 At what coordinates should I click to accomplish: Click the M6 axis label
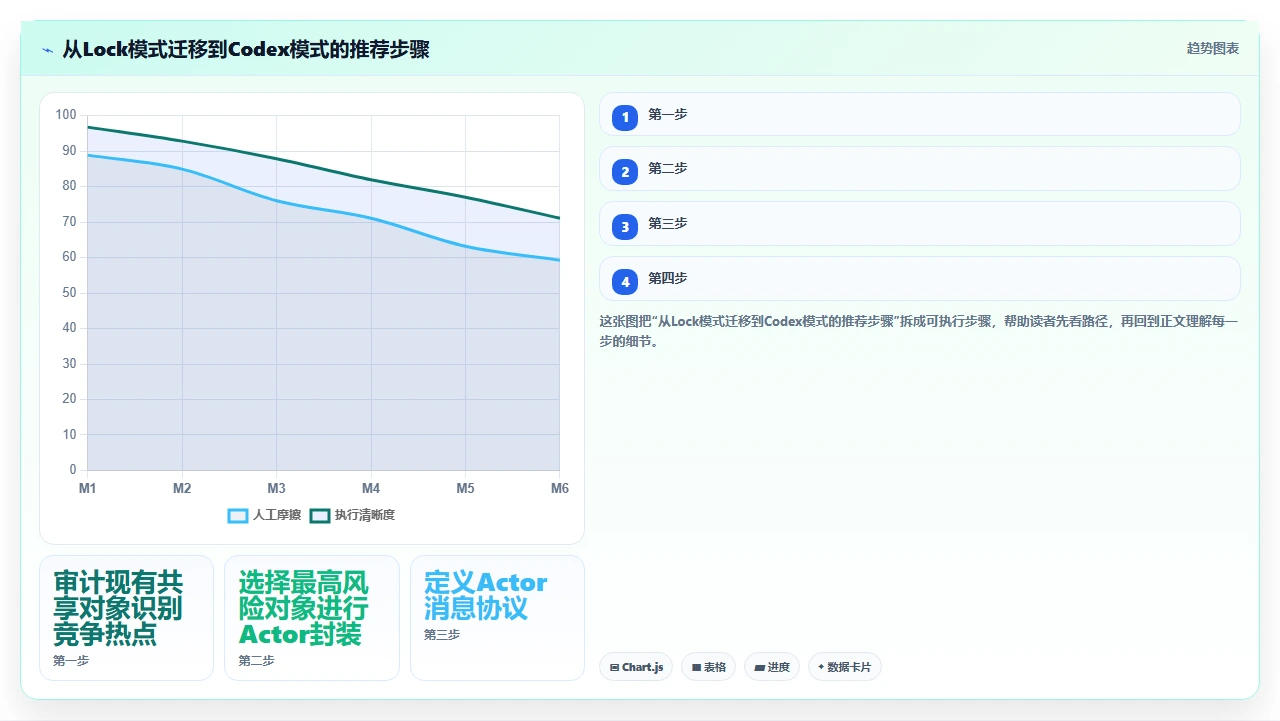pyautogui.click(x=559, y=488)
